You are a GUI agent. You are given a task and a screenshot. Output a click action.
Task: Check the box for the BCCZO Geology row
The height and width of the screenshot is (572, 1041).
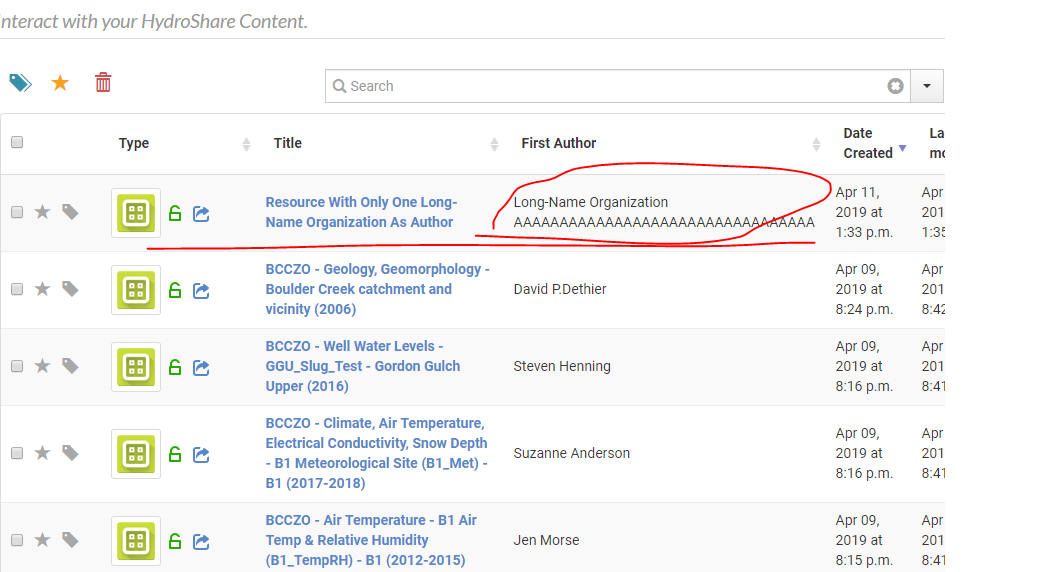pyautogui.click(x=17, y=289)
